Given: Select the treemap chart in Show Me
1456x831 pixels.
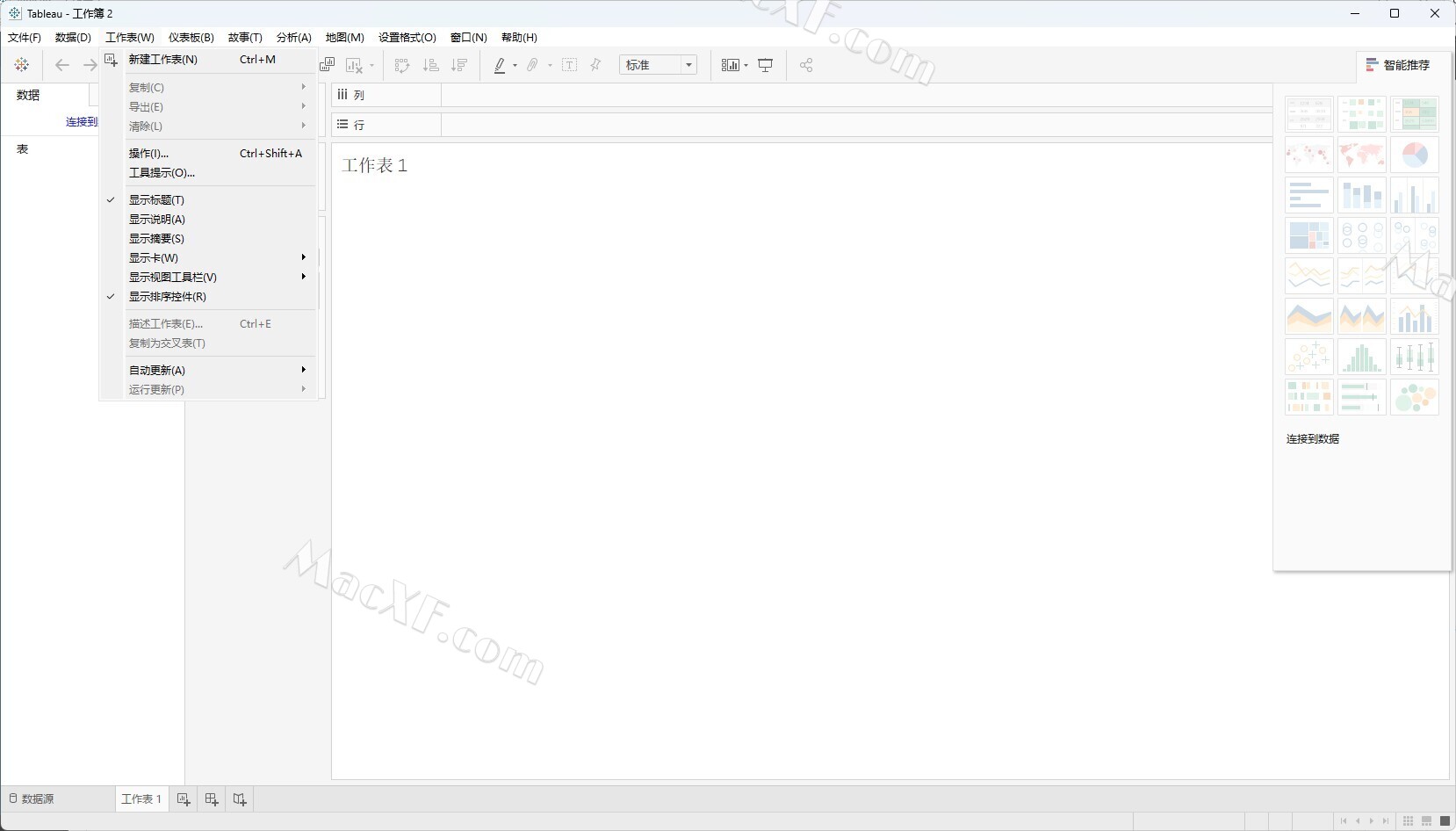Looking at the screenshot, I should 1308,235.
